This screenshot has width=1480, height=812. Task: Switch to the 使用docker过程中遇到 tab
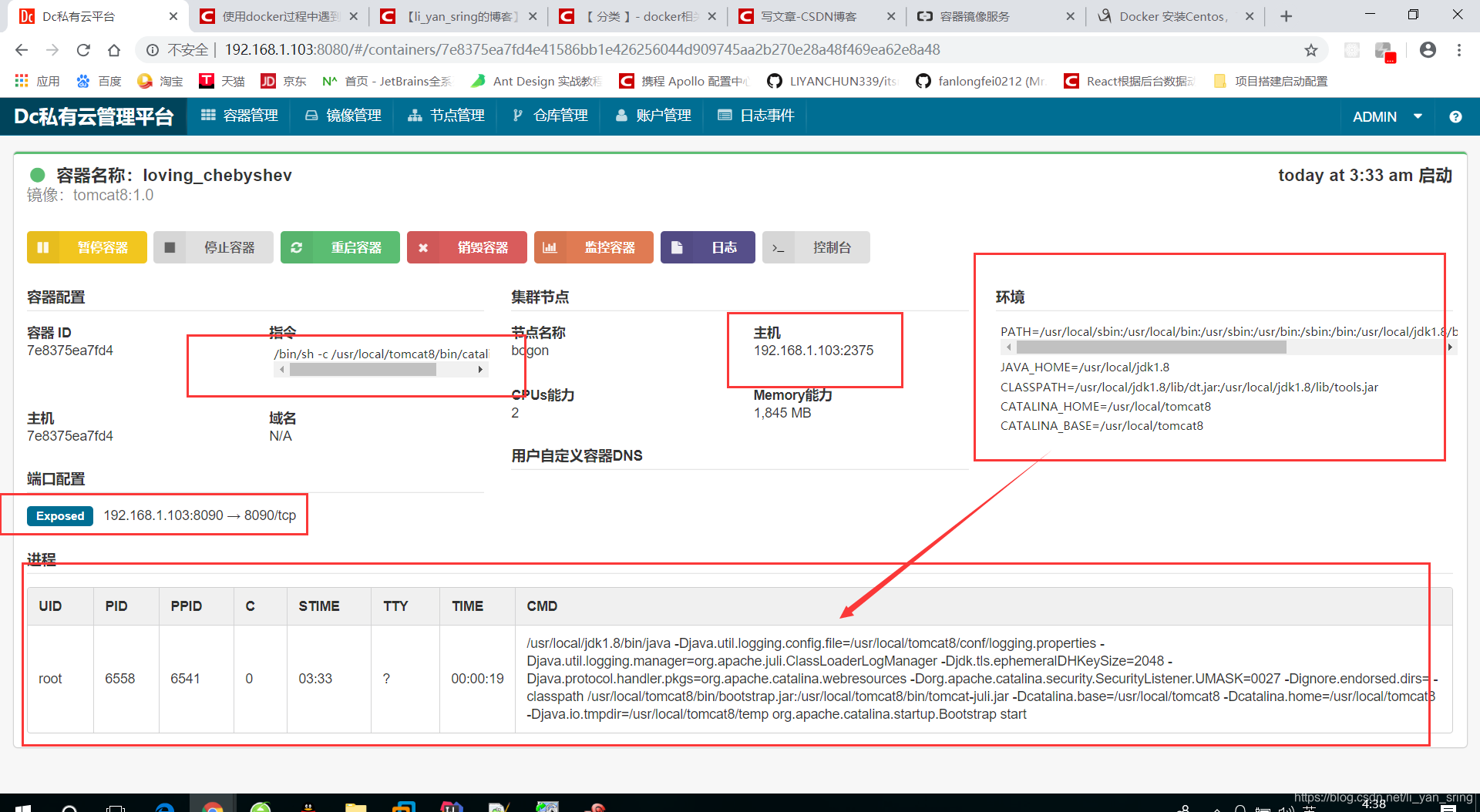tap(280, 16)
